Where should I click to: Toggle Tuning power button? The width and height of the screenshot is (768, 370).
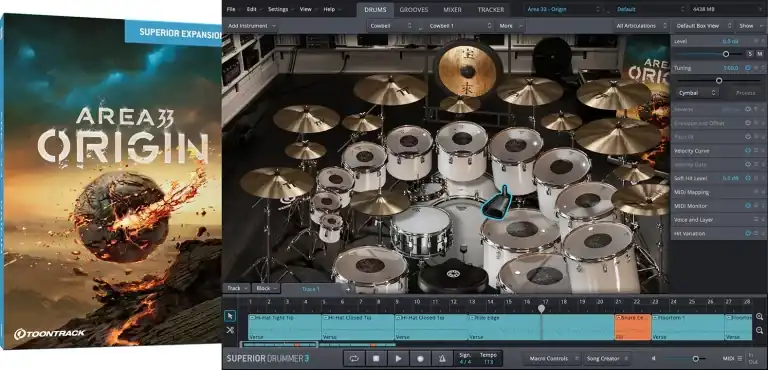point(748,68)
